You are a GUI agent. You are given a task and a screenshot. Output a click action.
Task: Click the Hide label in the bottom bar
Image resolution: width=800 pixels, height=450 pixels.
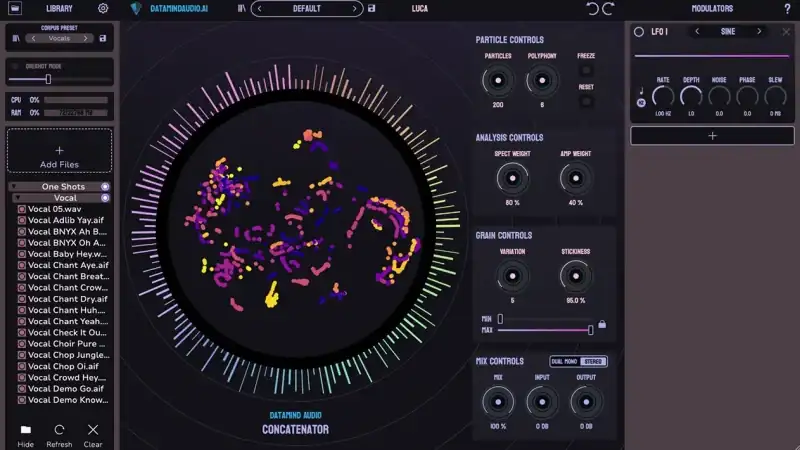pyautogui.click(x=26, y=444)
